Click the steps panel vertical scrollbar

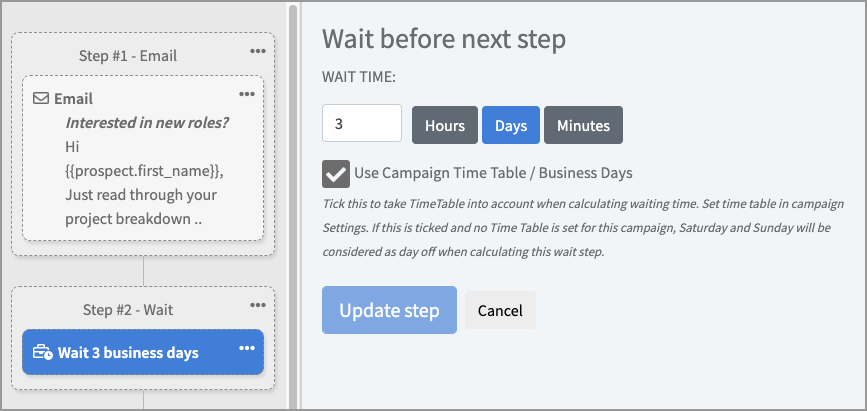click(293, 200)
